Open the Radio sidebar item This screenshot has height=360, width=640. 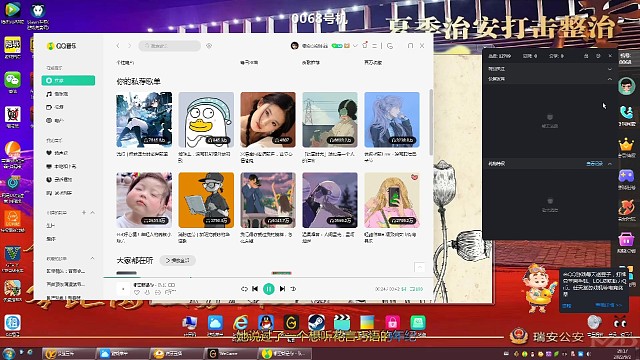68,120
